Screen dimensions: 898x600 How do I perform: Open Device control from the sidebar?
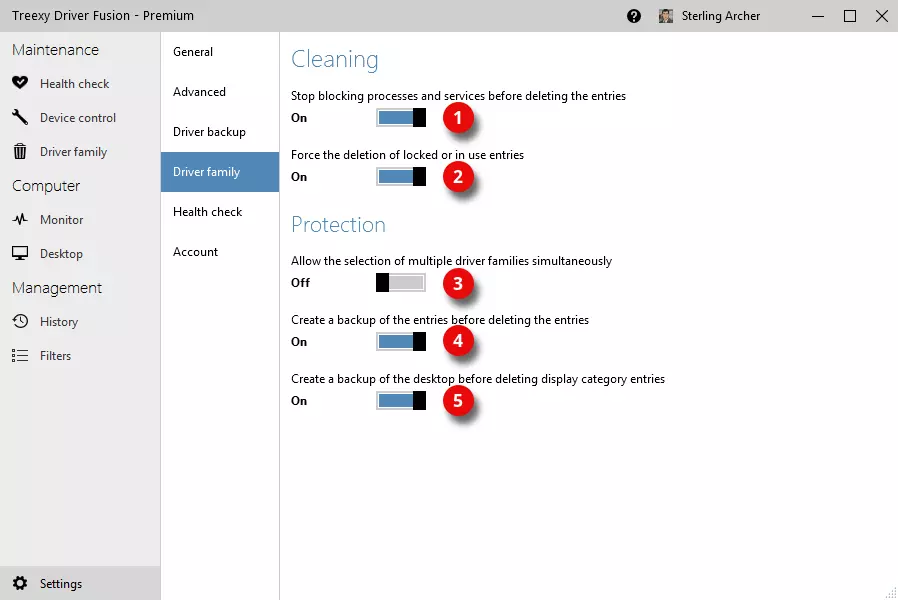78,117
